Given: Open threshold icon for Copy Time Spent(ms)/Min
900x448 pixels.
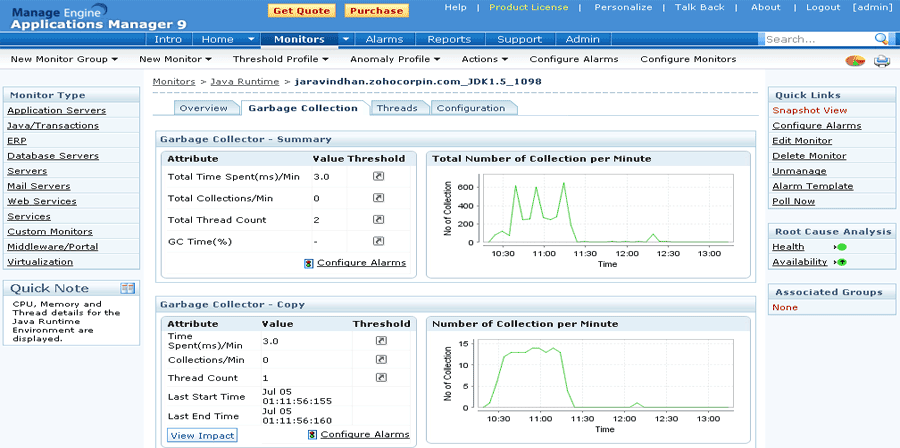Looking at the screenshot, I should pos(381,341).
